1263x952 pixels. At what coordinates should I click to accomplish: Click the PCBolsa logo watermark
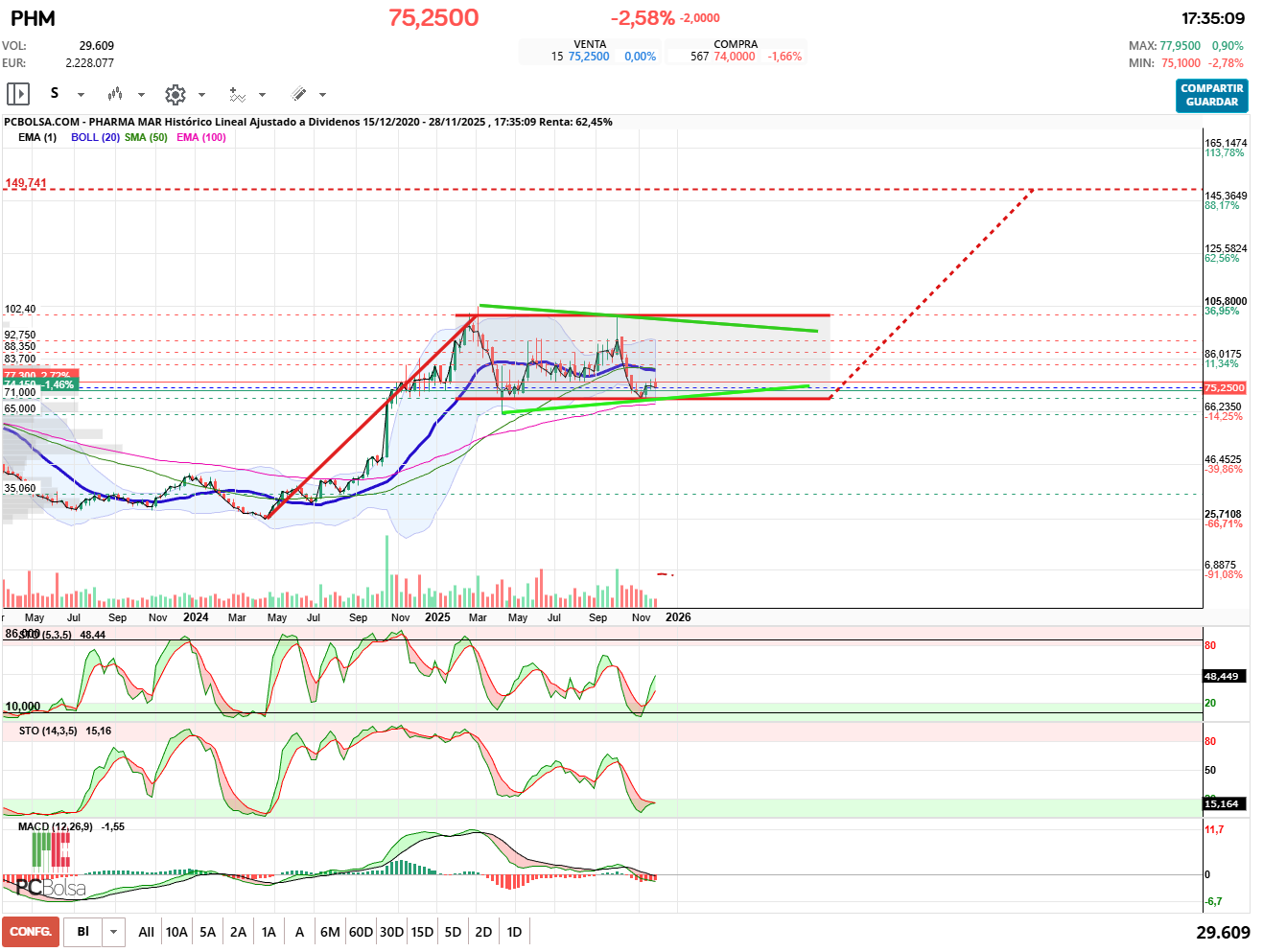tap(51, 888)
